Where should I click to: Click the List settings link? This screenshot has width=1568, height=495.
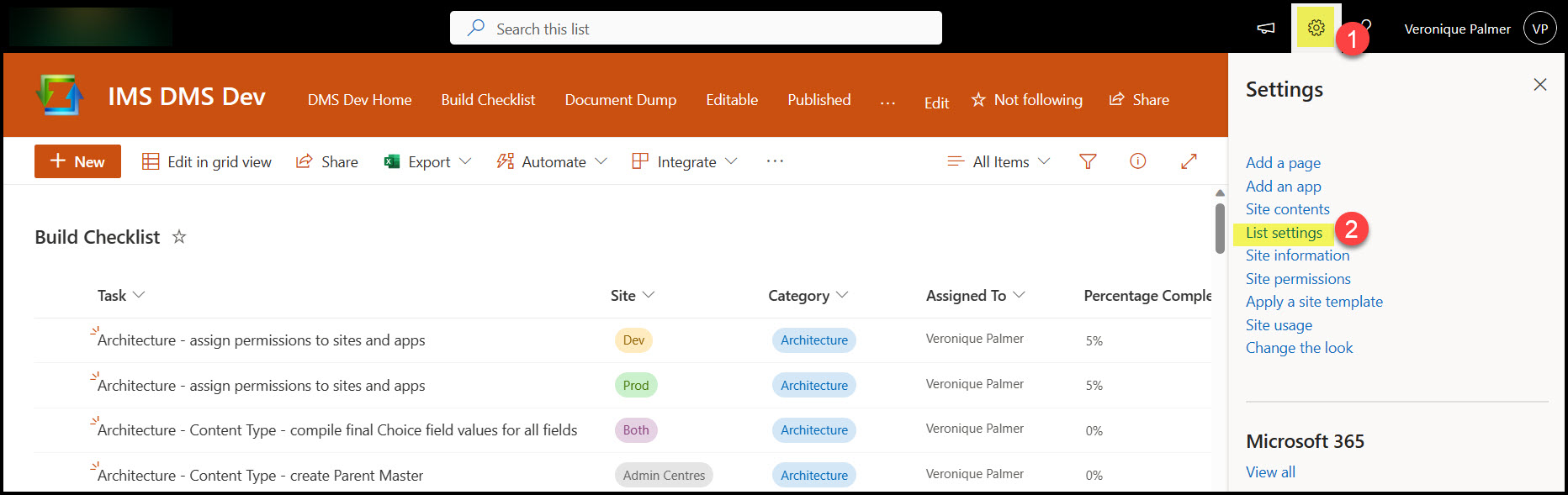tap(1284, 233)
